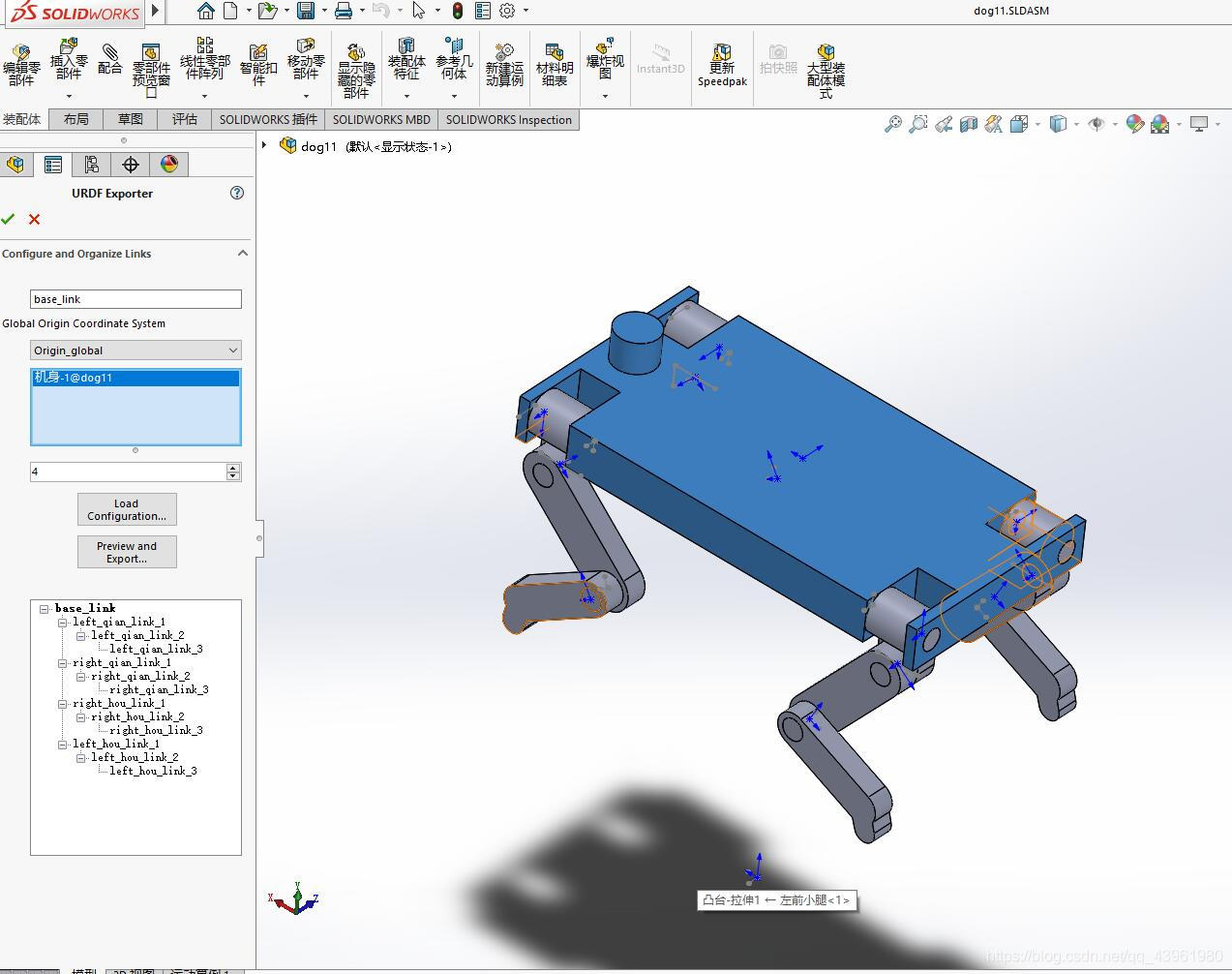Open URDF Exporter help question mark
Screen dimensions: 1232x974
(x=237, y=193)
